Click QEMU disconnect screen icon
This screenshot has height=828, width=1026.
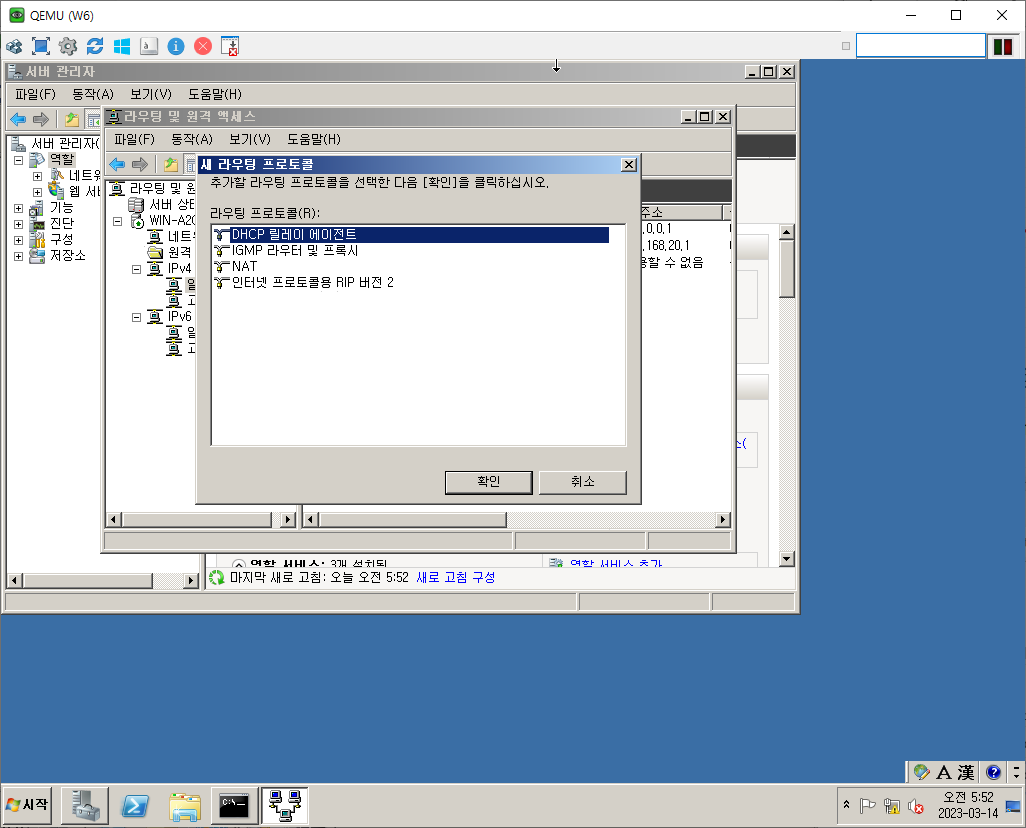point(230,46)
